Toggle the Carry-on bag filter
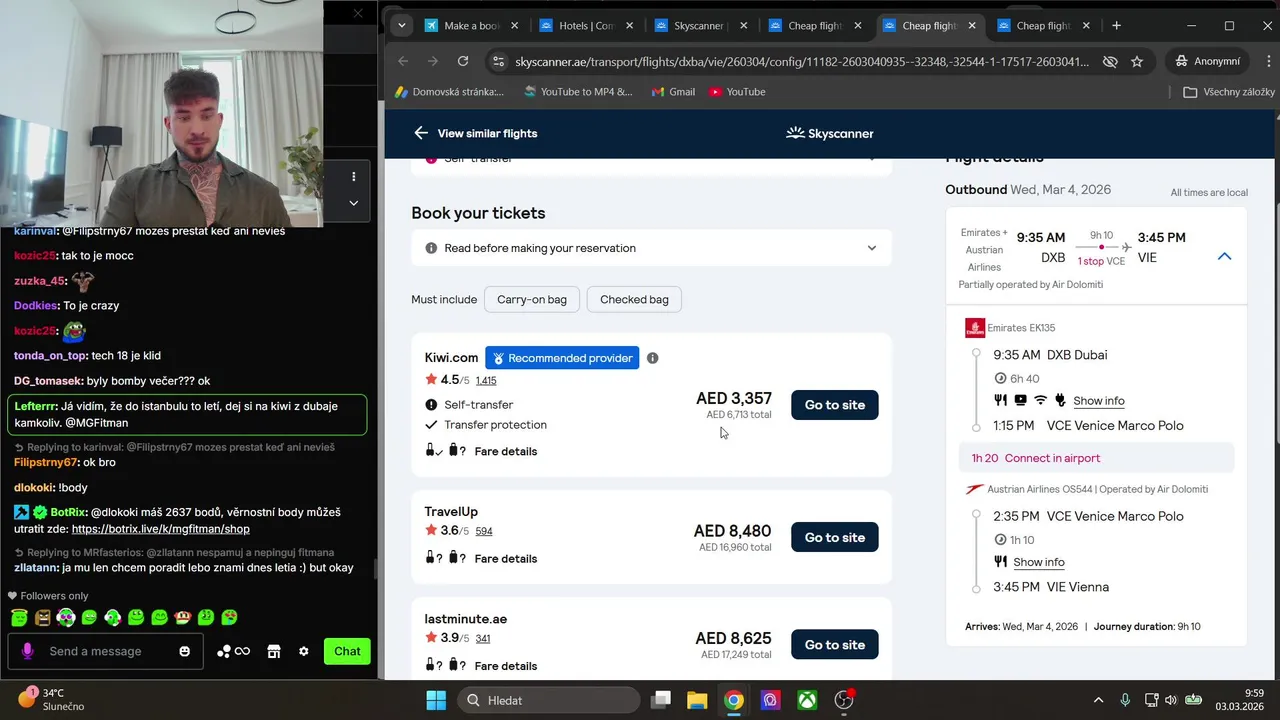1280x720 pixels. click(532, 299)
